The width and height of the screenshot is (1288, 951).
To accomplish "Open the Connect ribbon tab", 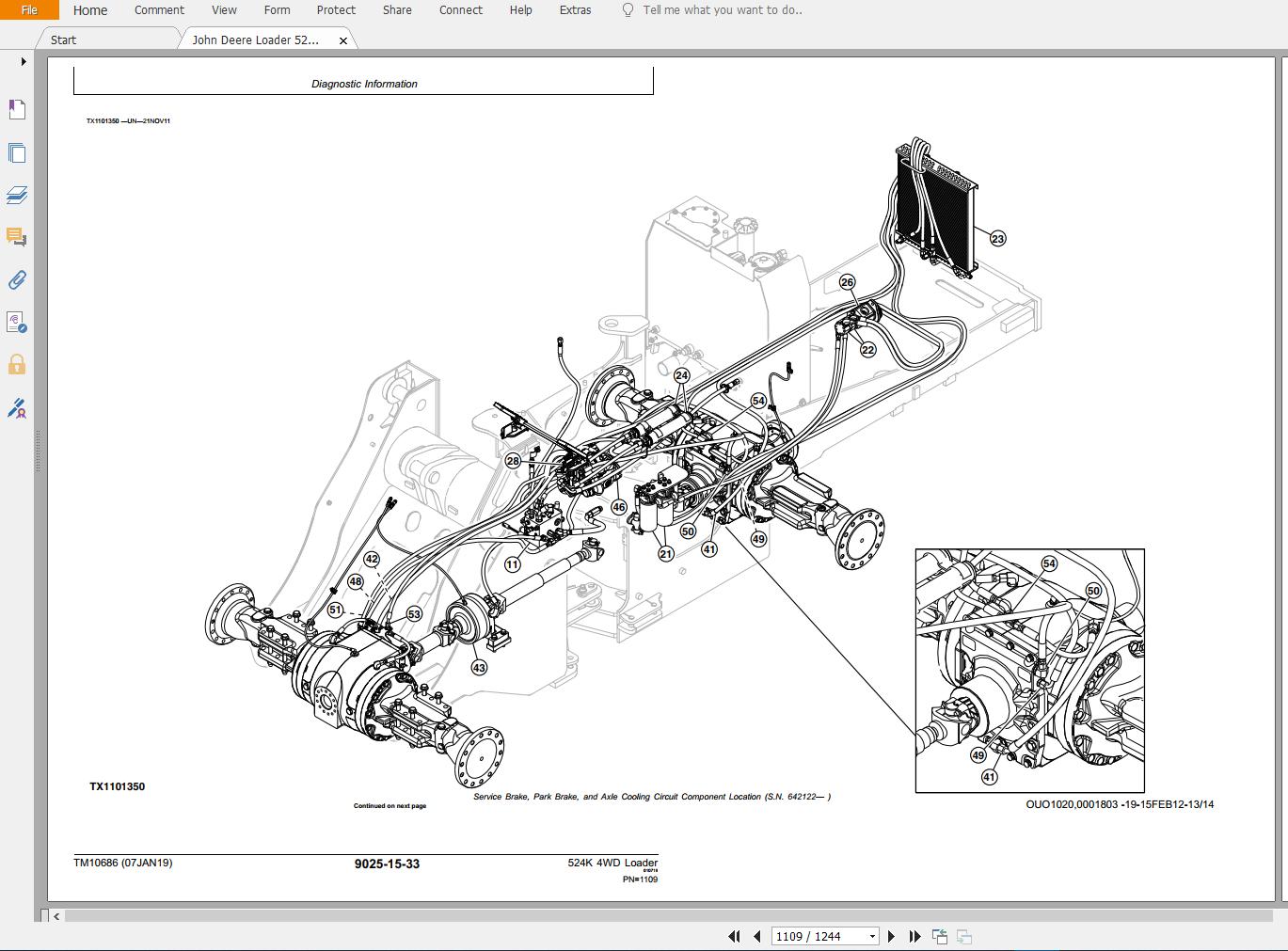I will 461,10.
